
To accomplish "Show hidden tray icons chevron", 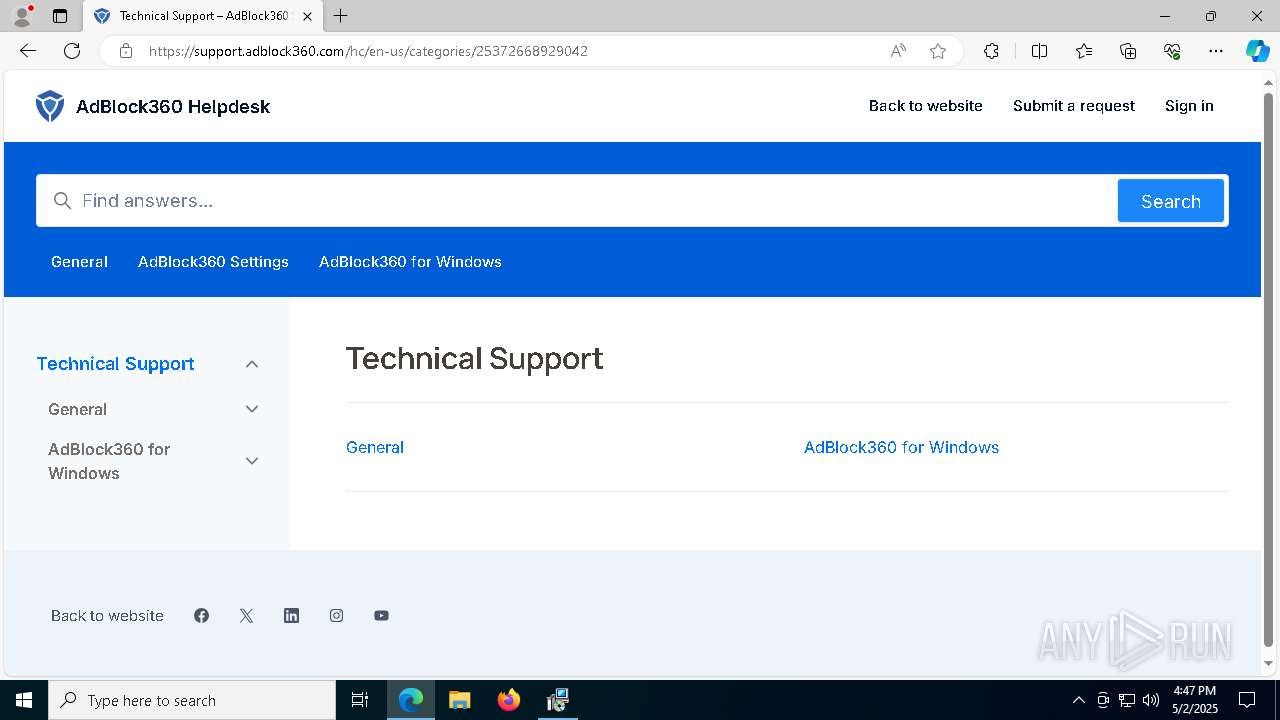I will coord(1078,700).
